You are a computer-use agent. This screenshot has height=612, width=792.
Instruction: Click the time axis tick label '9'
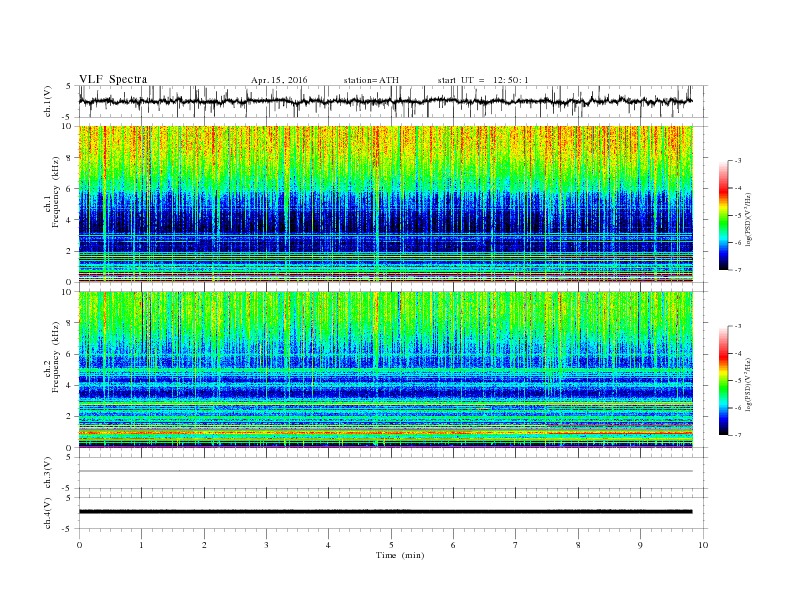click(x=640, y=545)
